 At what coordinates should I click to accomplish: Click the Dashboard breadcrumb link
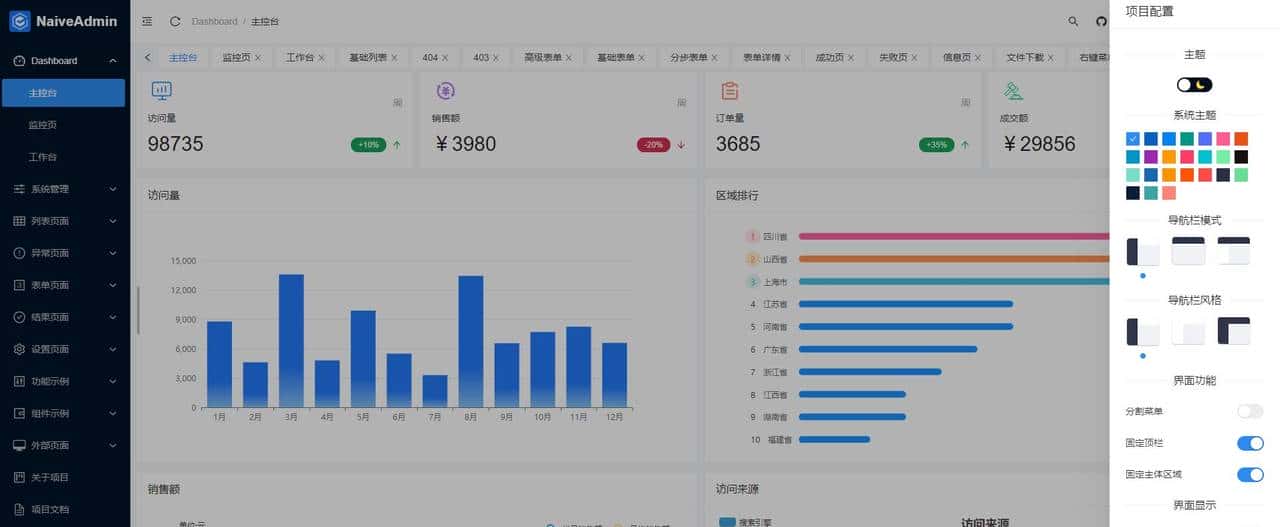pos(215,21)
